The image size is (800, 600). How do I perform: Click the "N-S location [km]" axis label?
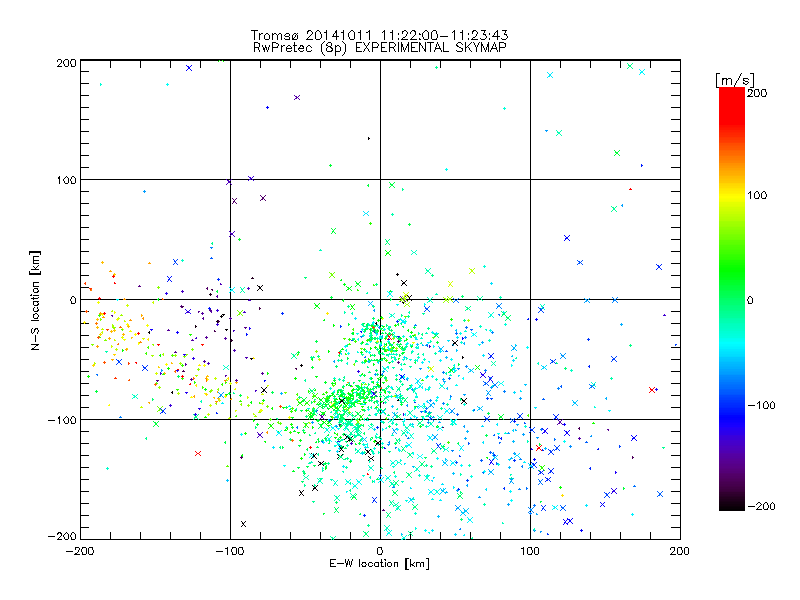coord(35,300)
